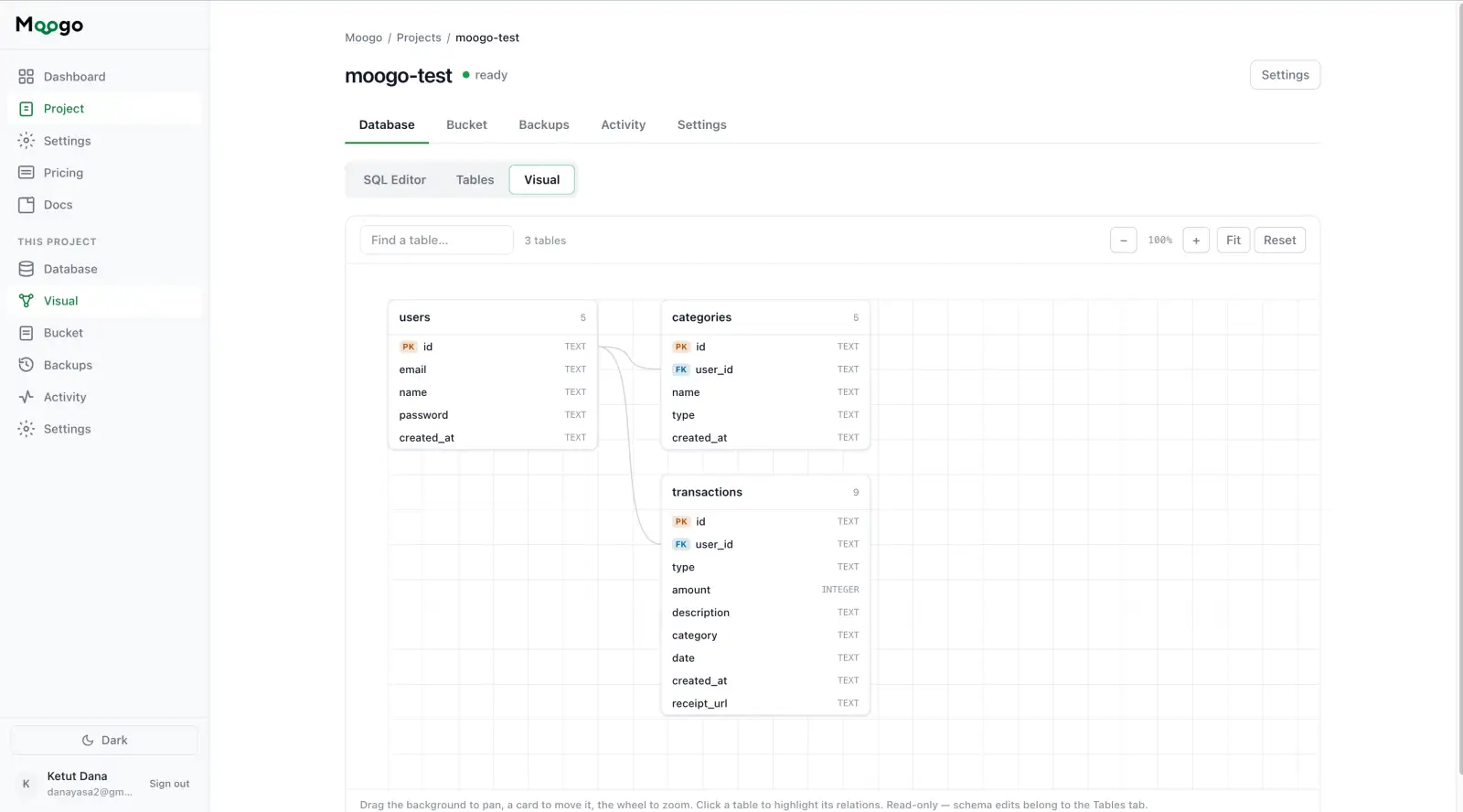Click the FK badge on transactions user_id
The image size is (1463, 812).
tap(681, 544)
